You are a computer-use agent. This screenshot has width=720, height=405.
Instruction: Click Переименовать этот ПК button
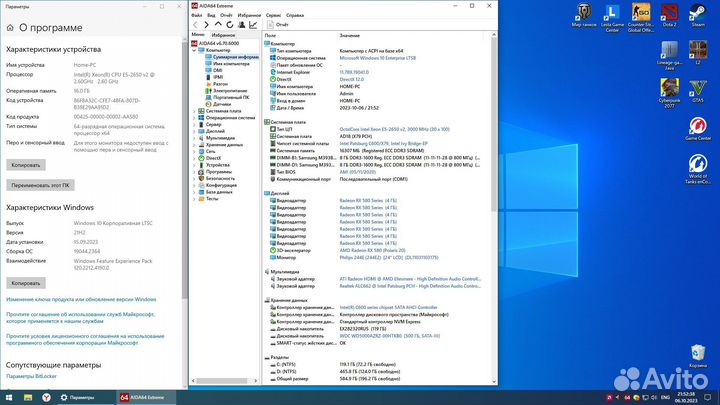coord(40,186)
